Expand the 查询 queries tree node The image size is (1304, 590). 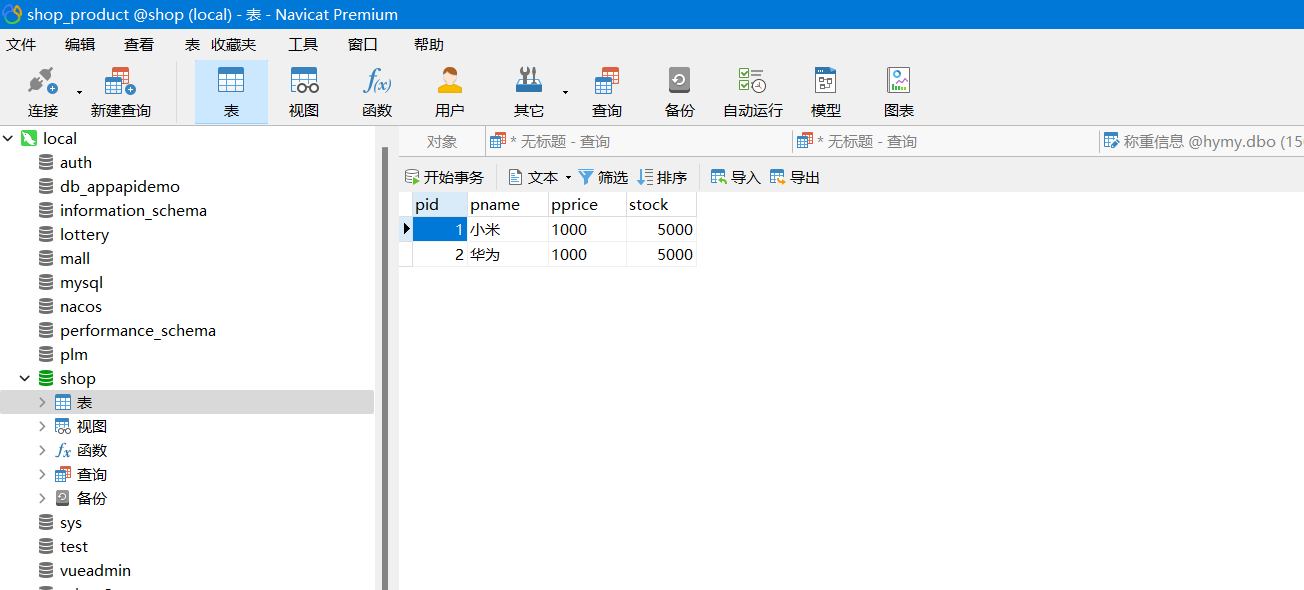click(42, 475)
